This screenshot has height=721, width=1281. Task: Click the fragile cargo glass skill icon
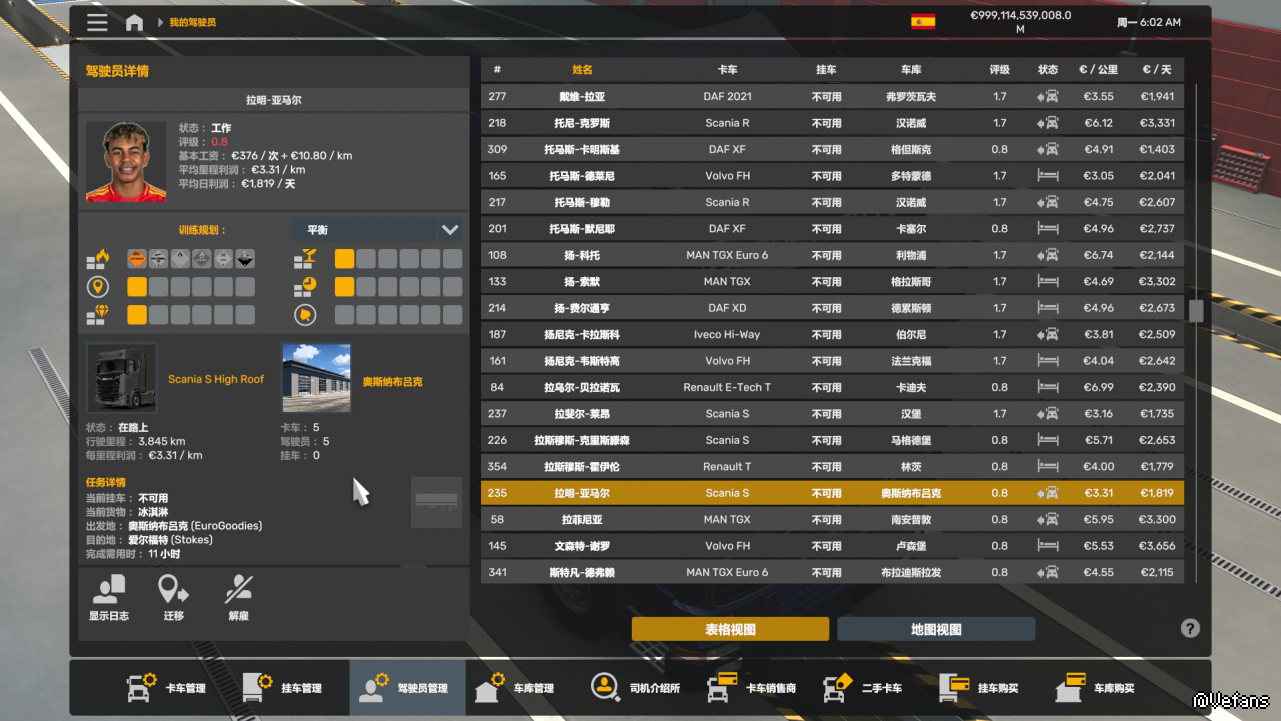(x=305, y=260)
